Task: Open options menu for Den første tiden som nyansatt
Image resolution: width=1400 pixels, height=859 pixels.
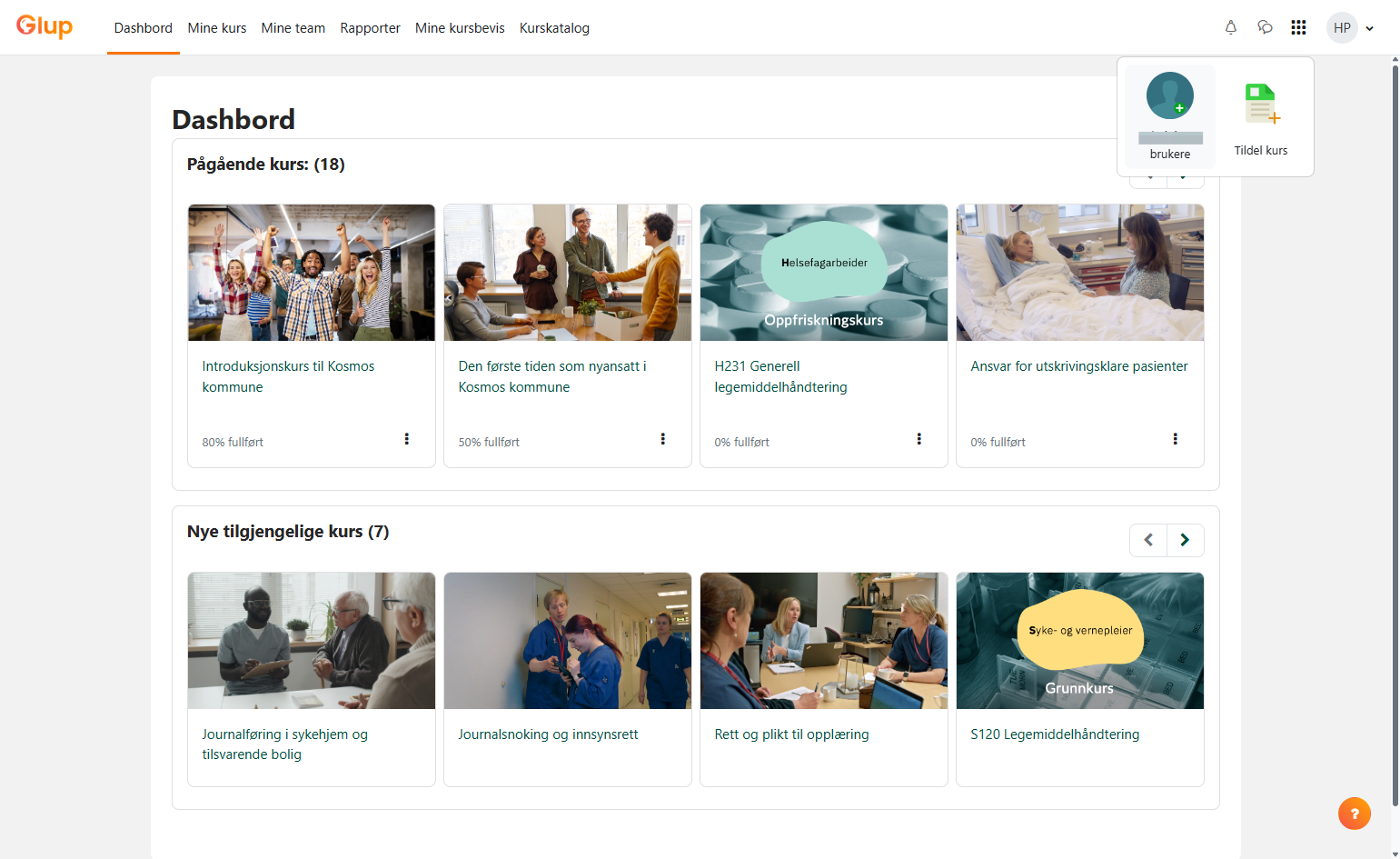Action: (662, 439)
